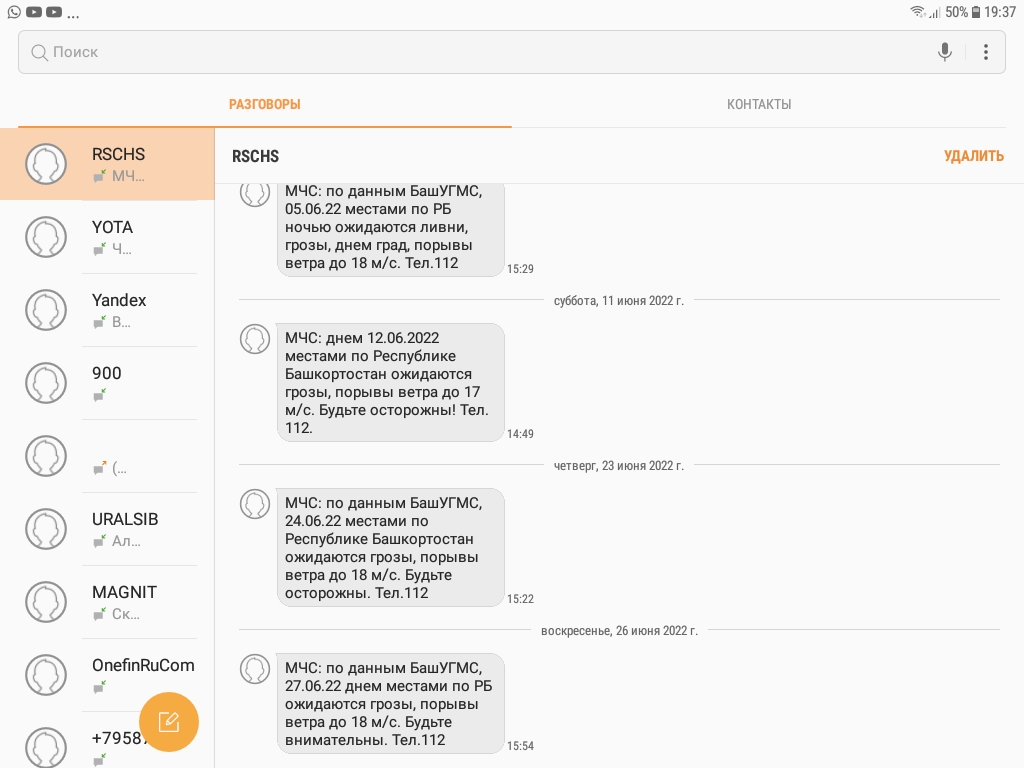Open the MAGNIT conversation

click(124, 602)
